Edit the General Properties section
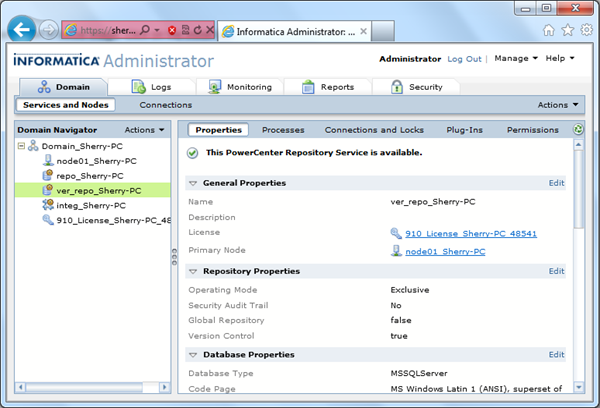Screen dimensions: 600x408 tap(556, 183)
